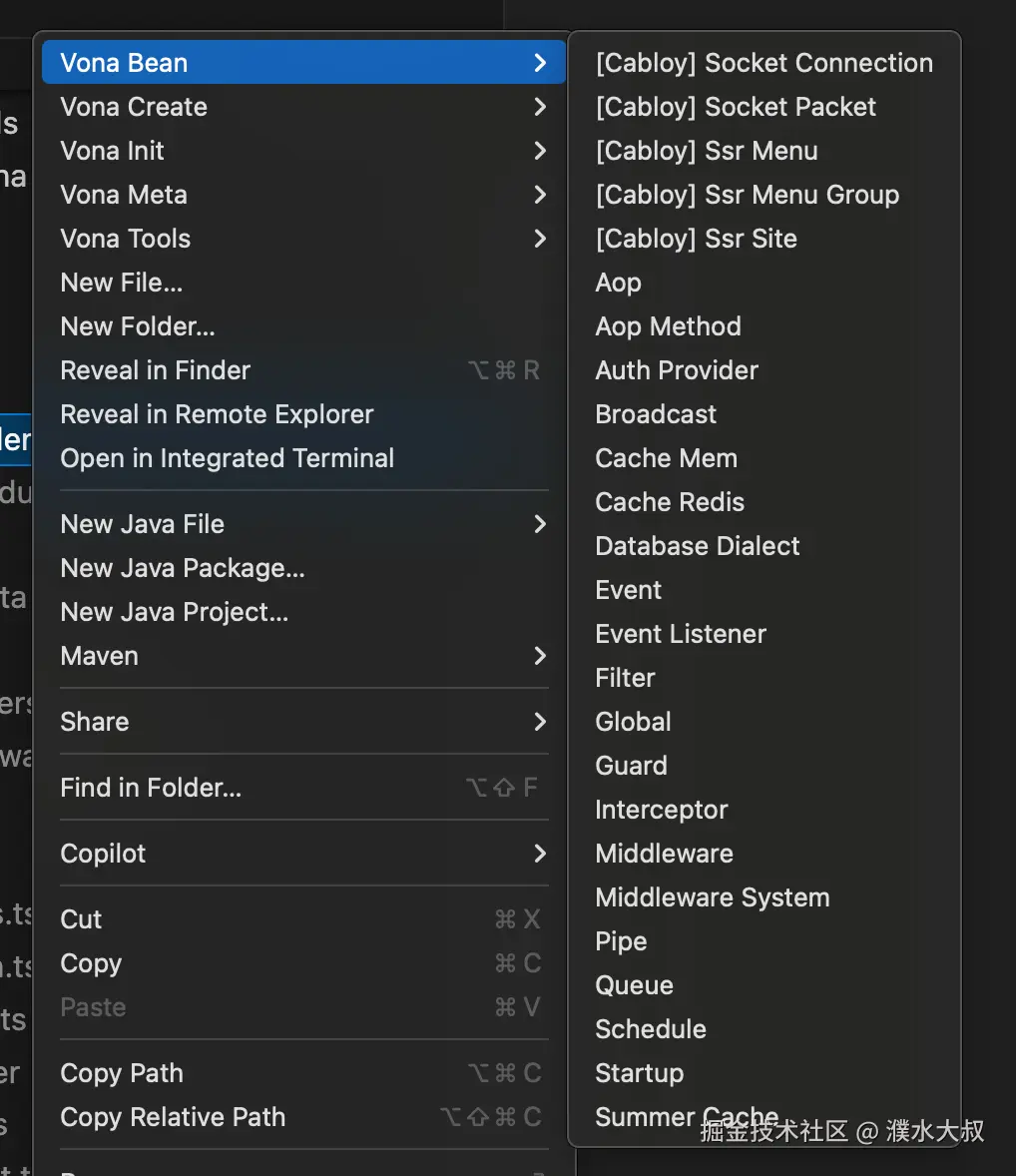Pick [Cabloy] Ssr Menu Group

pos(747,195)
